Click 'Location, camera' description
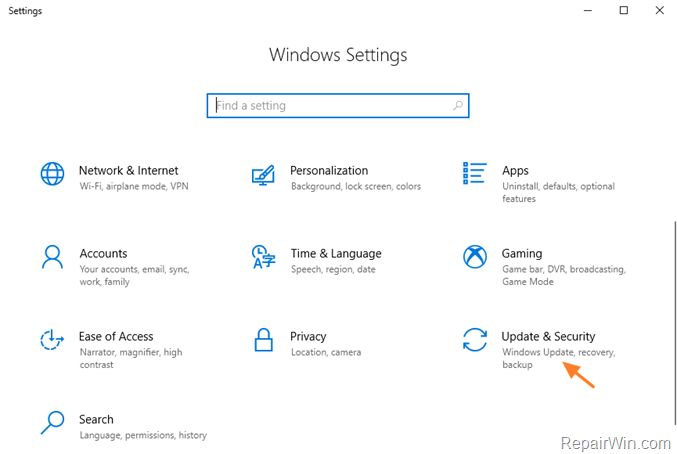This screenshot has width=677, height=454. coord(326,352)
